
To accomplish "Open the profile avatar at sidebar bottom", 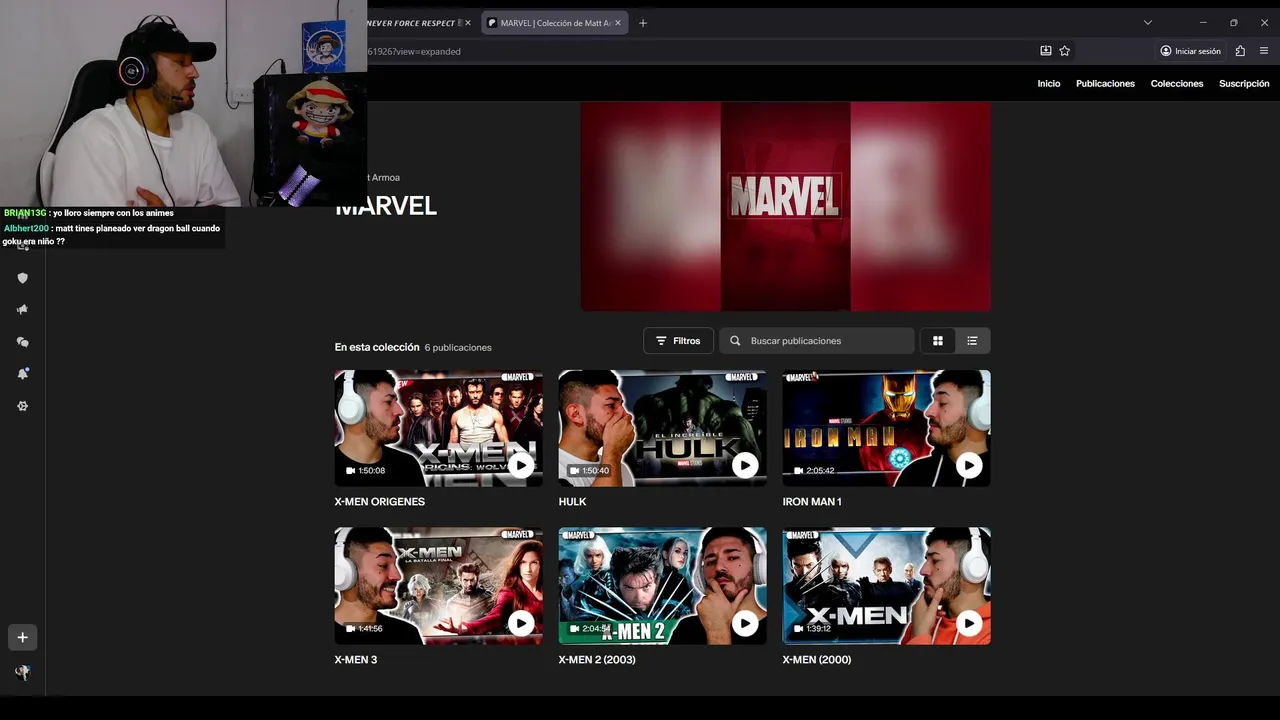I will click(x=22, y=673).
